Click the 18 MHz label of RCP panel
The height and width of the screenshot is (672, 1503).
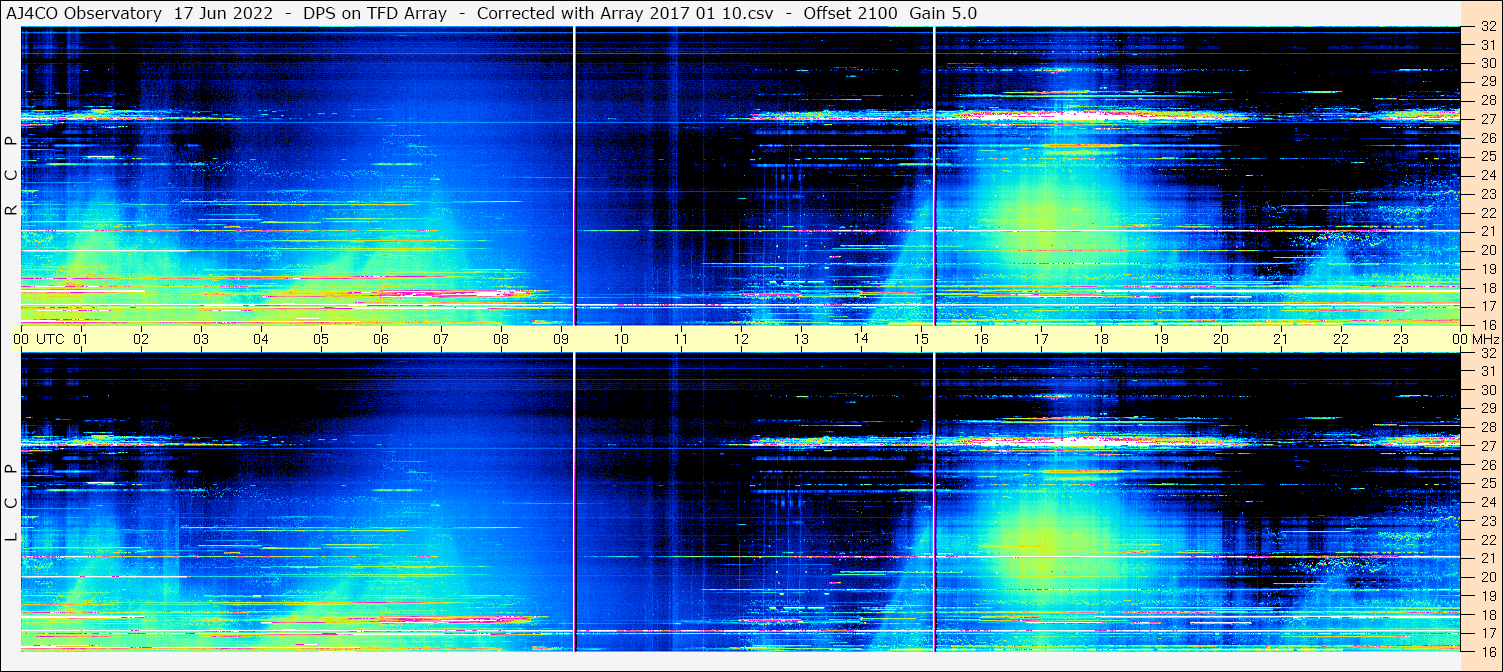point(1488,288)
